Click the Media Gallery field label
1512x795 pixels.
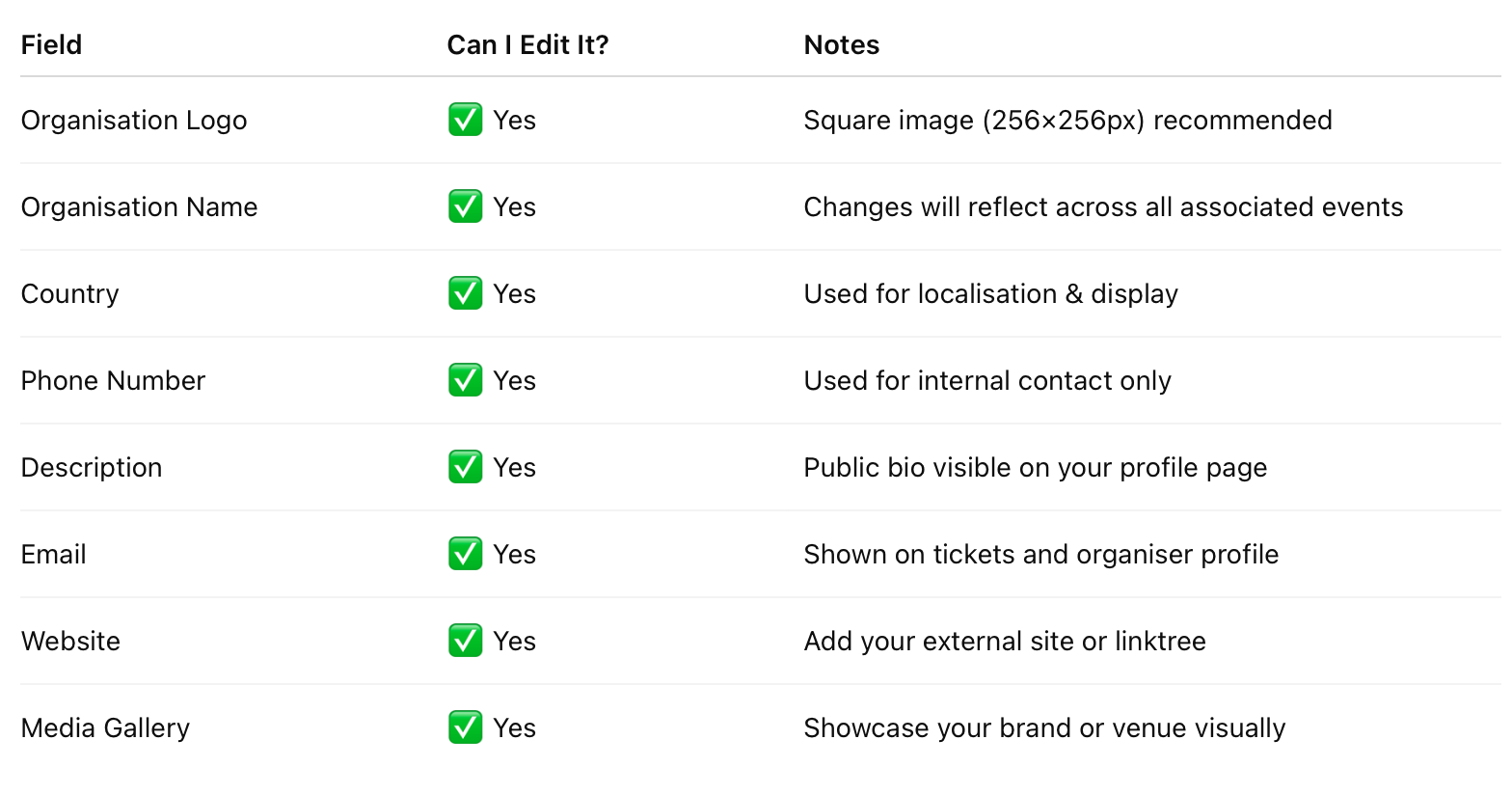(x=105, y=728)
